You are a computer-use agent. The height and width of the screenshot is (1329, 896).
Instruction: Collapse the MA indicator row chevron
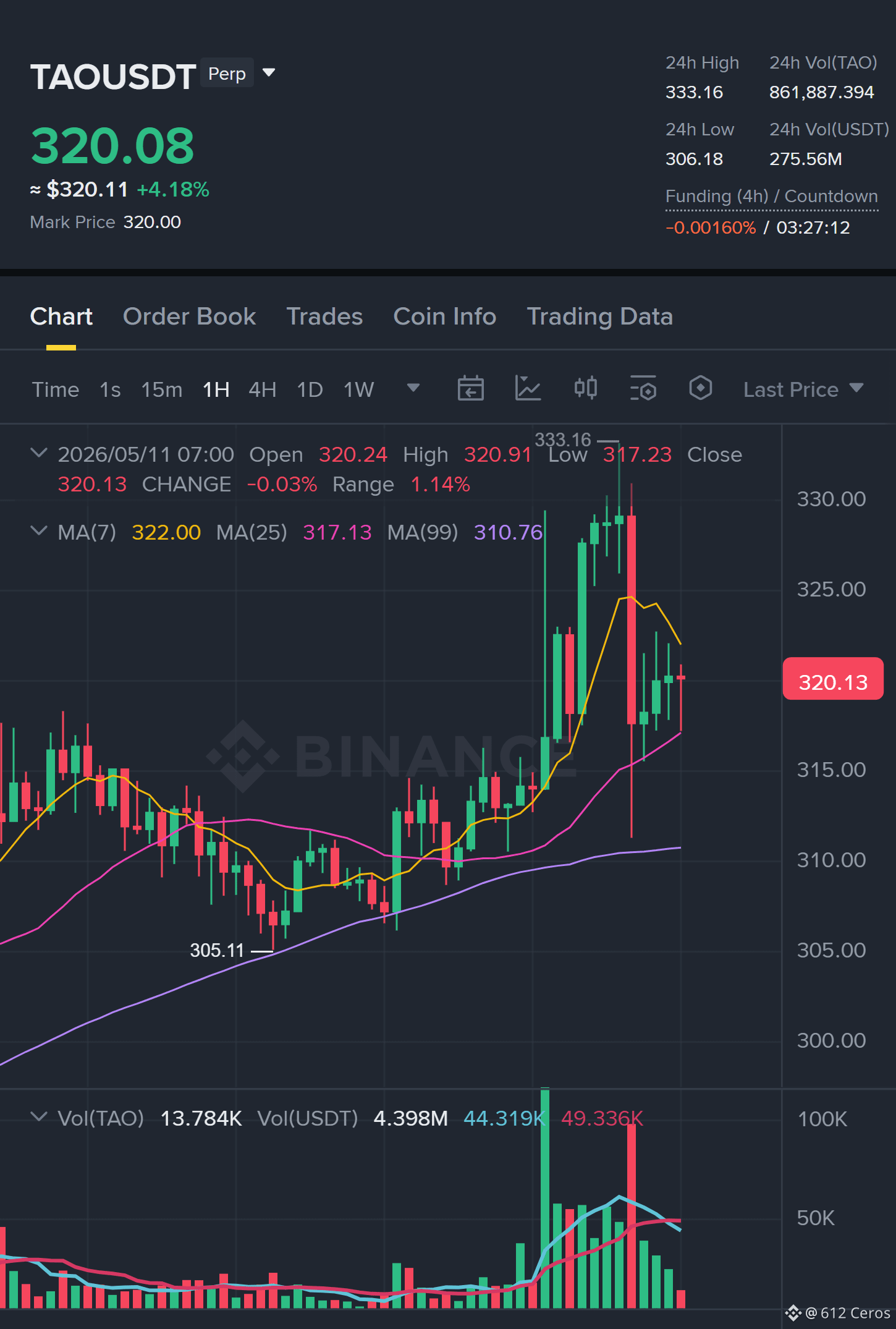pos(38,532)
